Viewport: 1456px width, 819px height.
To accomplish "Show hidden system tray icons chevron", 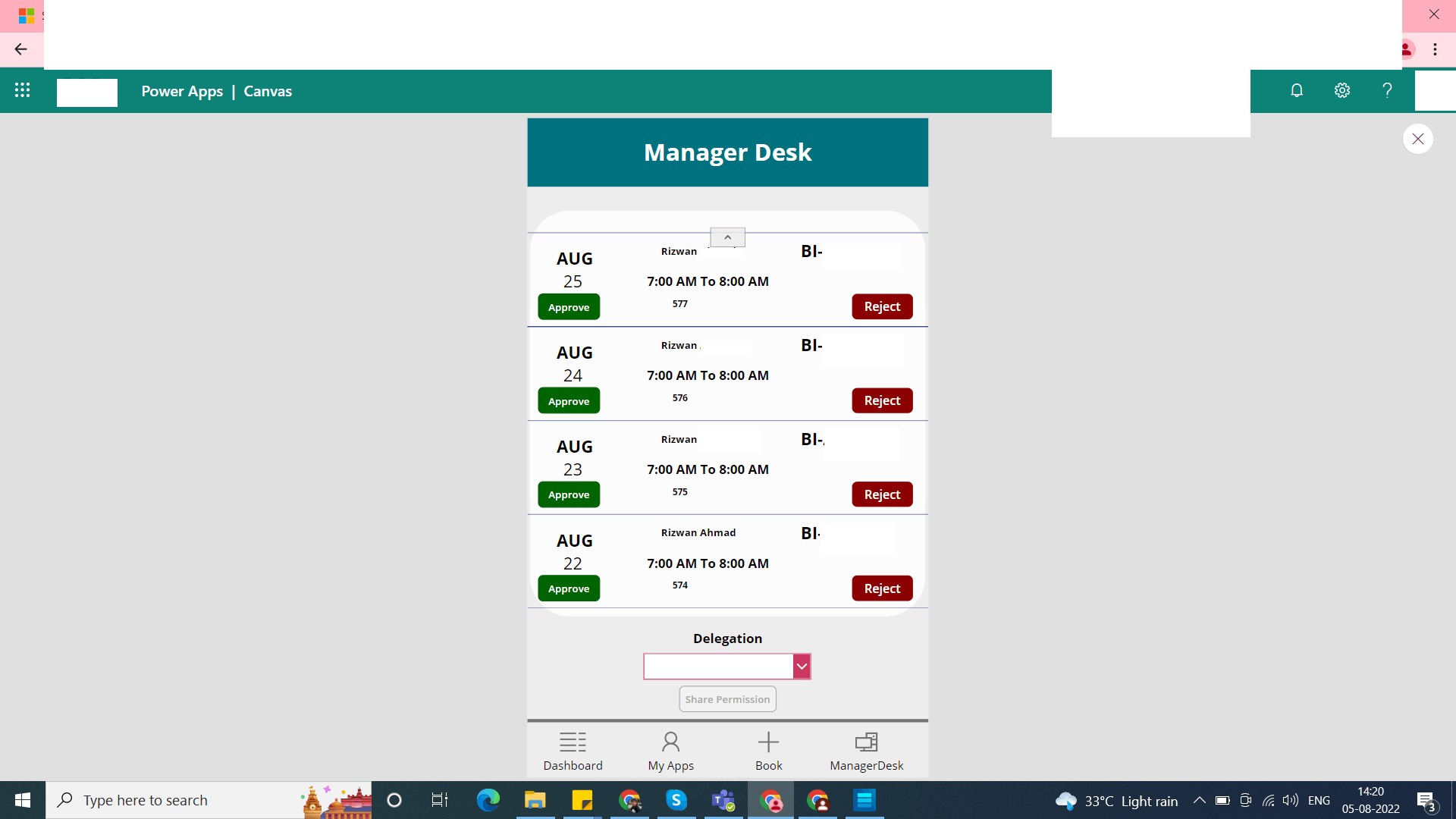I will pos(1199,800).
